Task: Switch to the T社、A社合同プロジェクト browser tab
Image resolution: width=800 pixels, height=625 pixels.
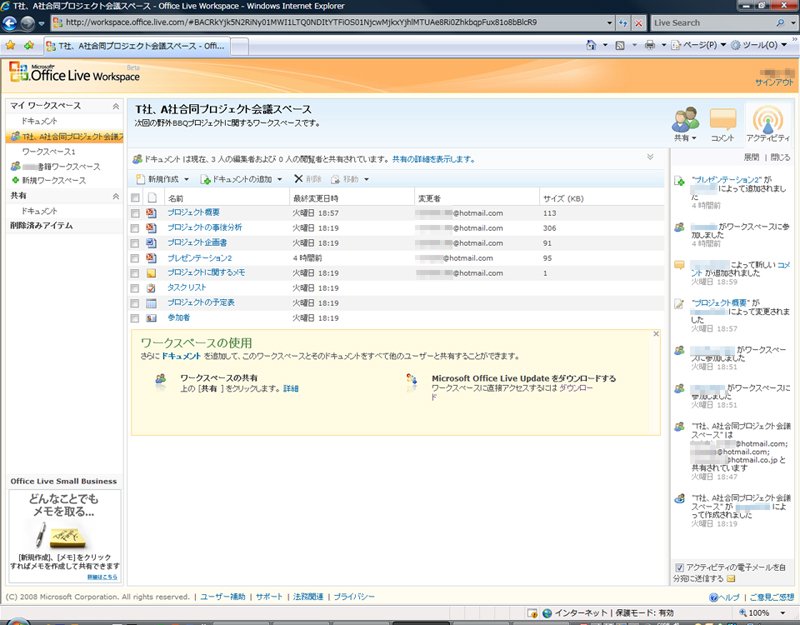Action: click(x=137, y=46)
